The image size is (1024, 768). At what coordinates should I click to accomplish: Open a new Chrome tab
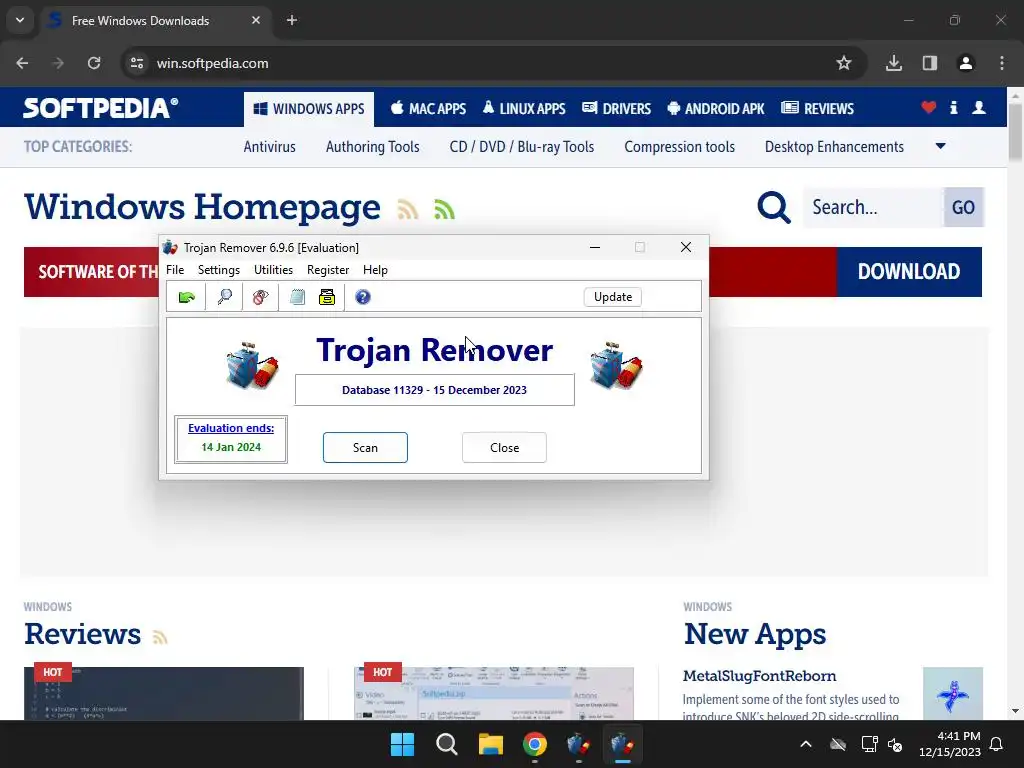click(292, 20)
